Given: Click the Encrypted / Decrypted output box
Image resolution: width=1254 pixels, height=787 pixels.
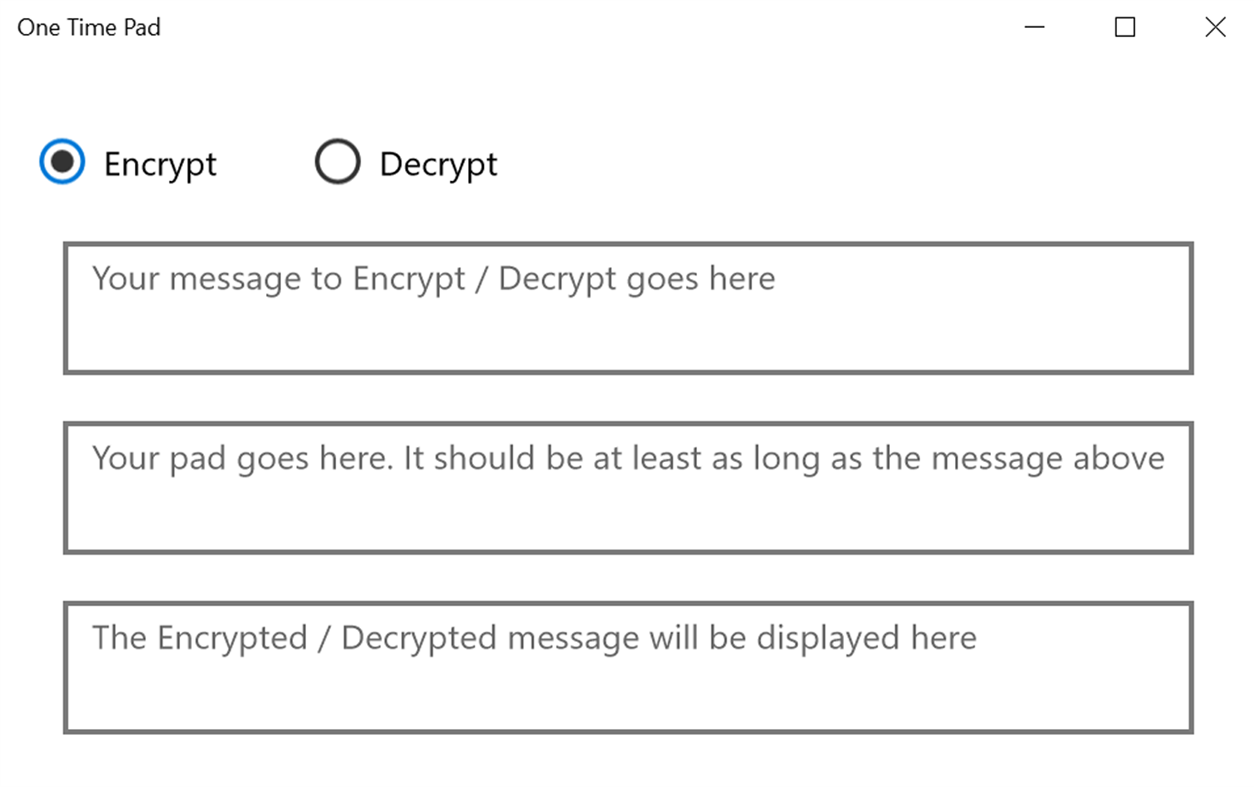Looking at the screenshot, I should 628,668.
